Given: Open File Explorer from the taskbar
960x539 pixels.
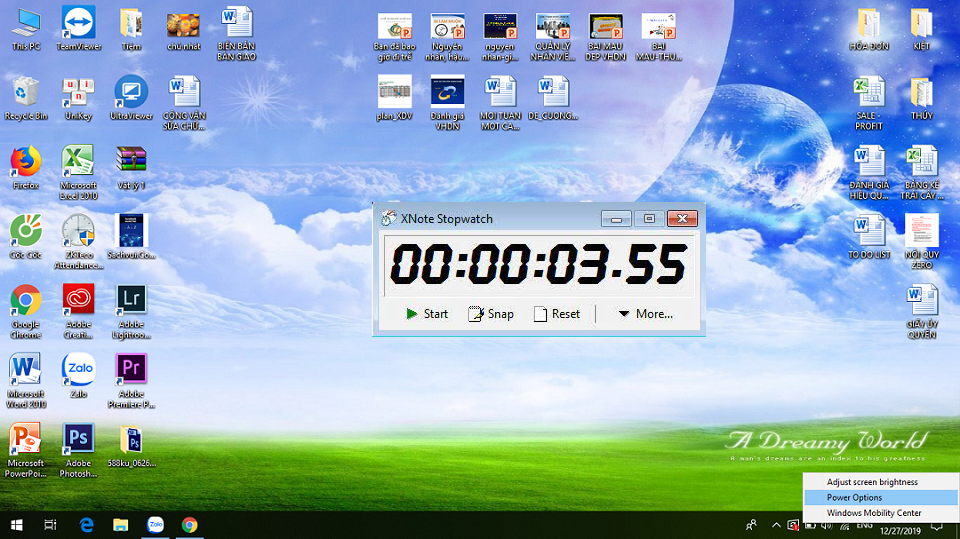Looking at the screenshot, I should click(121, 525).
